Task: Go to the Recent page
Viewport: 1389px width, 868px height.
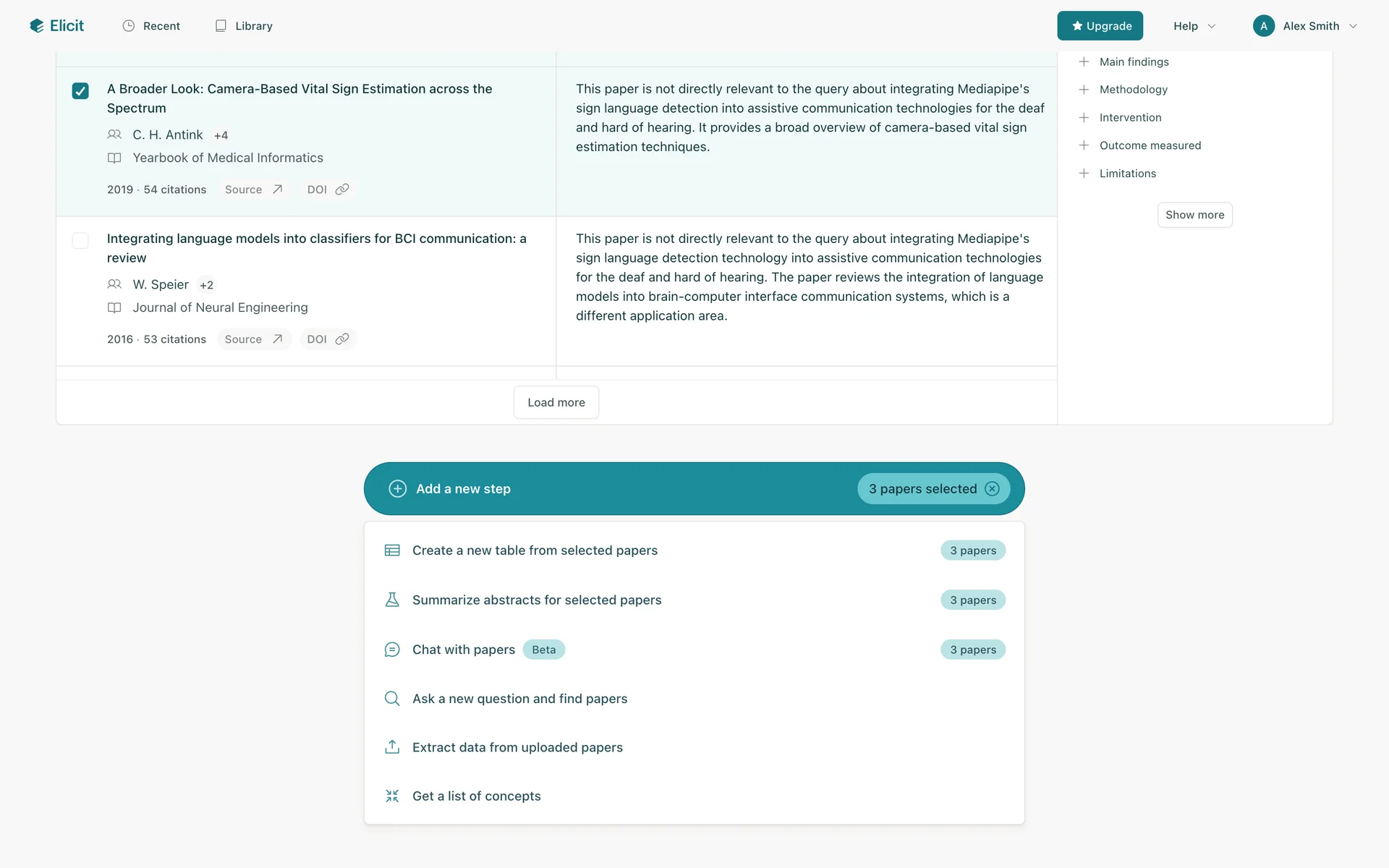Action: (151, 26)
